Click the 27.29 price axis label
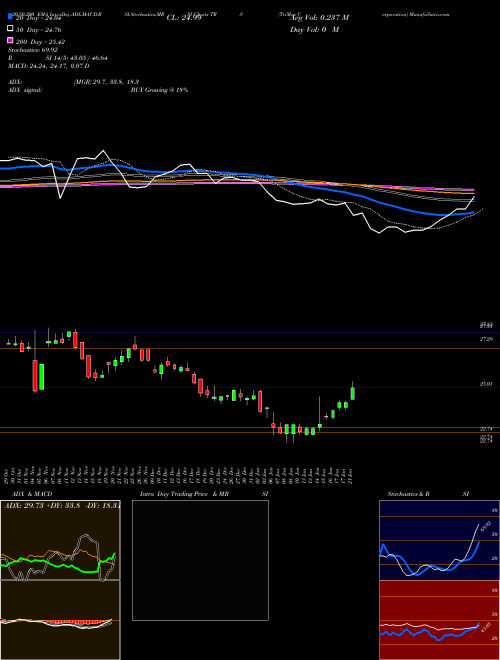Image resolution: width=500 pixels, height=660 pixels. [x=486, y=339]
